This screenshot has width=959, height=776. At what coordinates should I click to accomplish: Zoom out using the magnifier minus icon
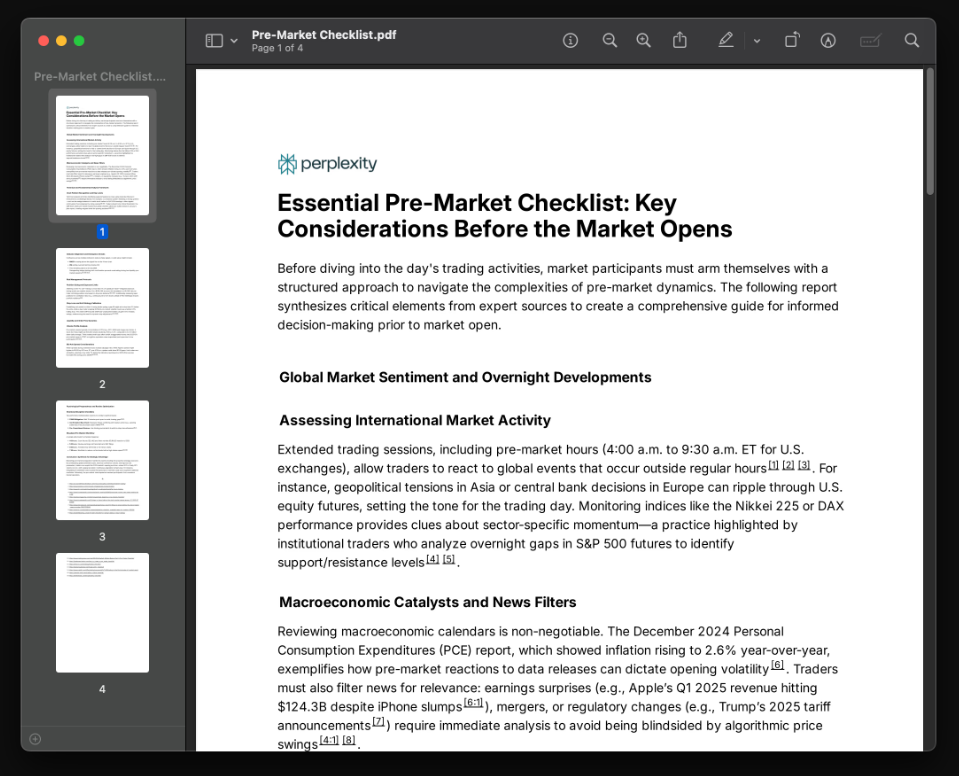pos(609,40)
